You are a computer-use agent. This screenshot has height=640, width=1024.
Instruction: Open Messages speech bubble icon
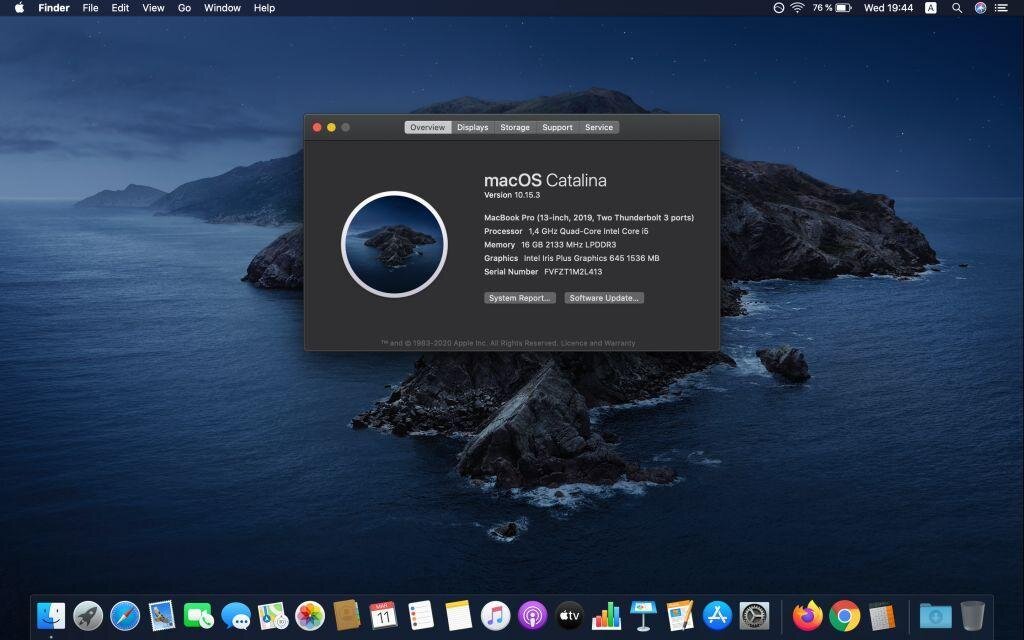pyautogui.click(x=236, y=616)
